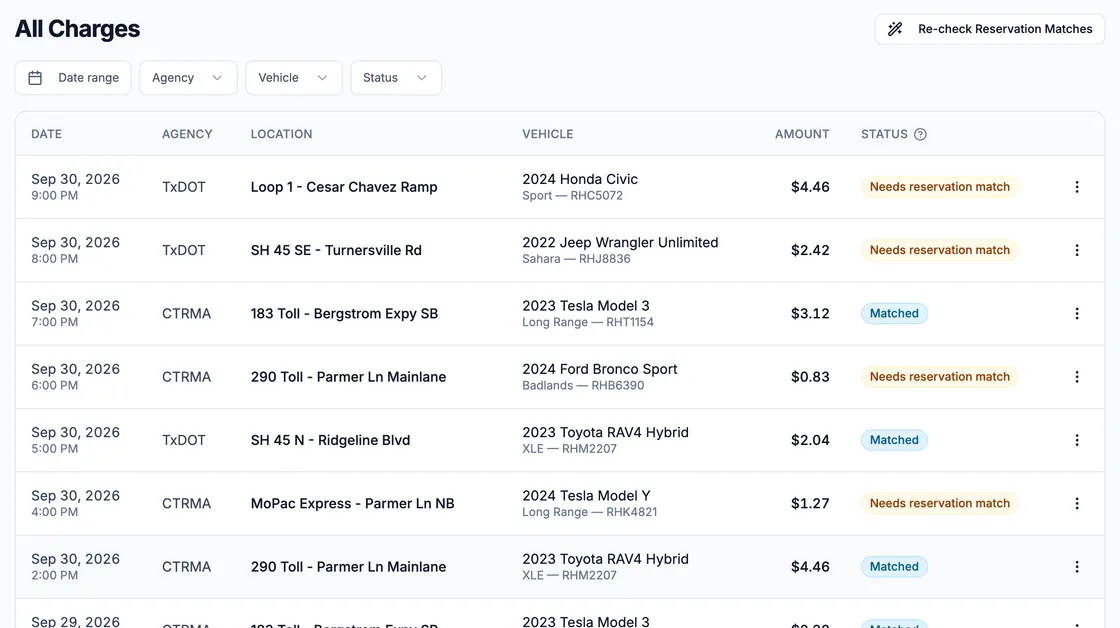The image size is (1120, 628).
Task: Open the Agency filter dropdown
Action: (x=188, y=78)
